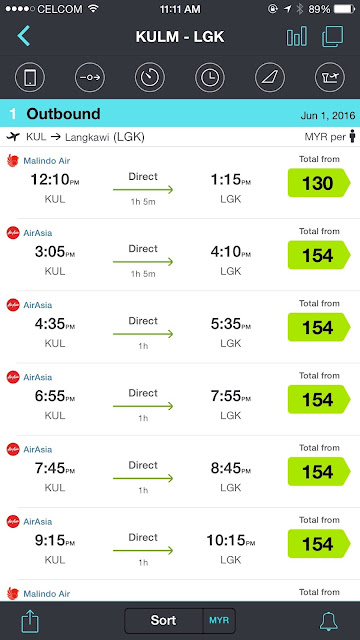Open the 9:15 PM AirAsia flight row
The width and height of the screenshot is (360, 640).
click(x=180, y=544)
